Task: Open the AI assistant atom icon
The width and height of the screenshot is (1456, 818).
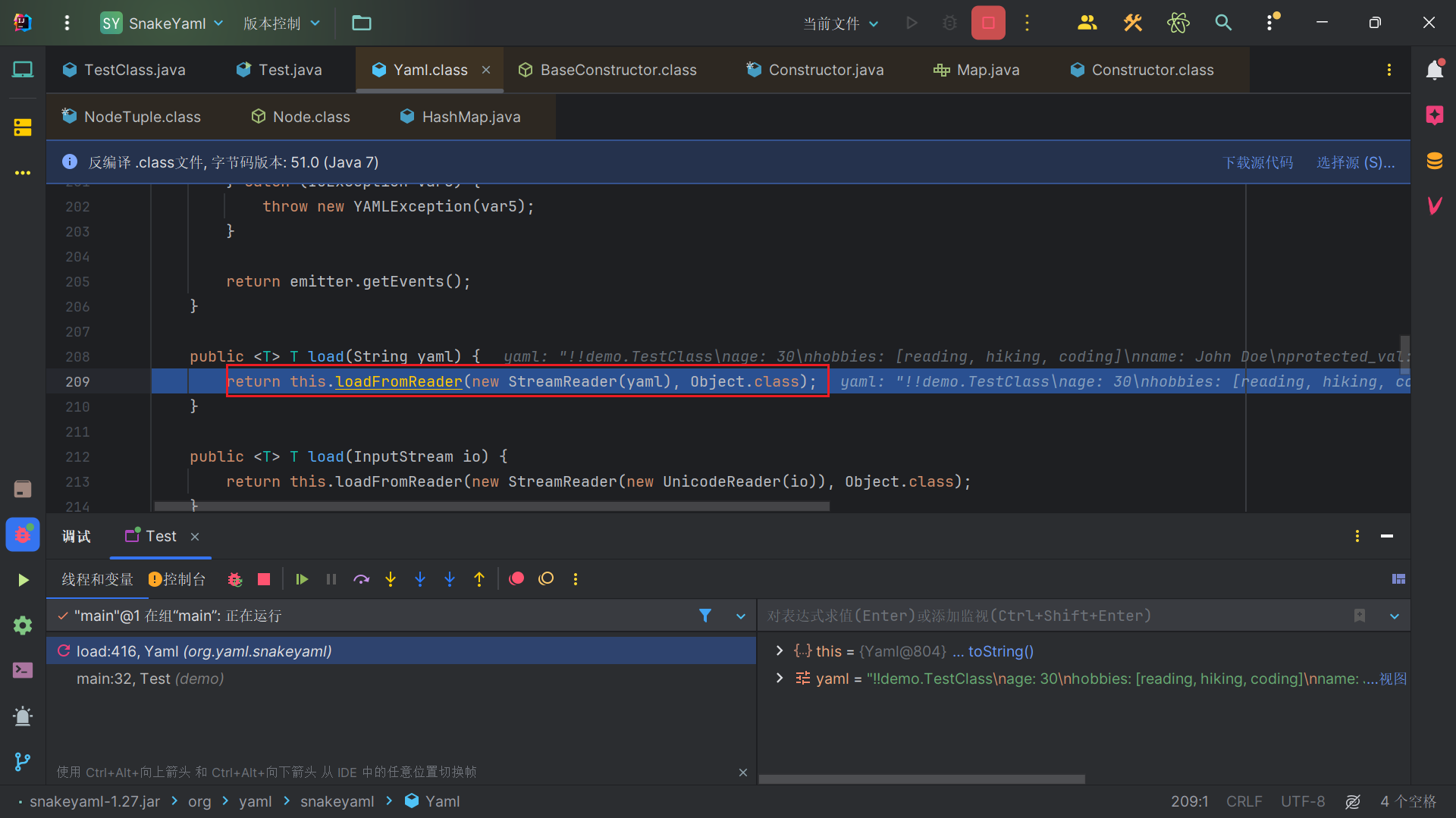Action: coord(1178,23)
